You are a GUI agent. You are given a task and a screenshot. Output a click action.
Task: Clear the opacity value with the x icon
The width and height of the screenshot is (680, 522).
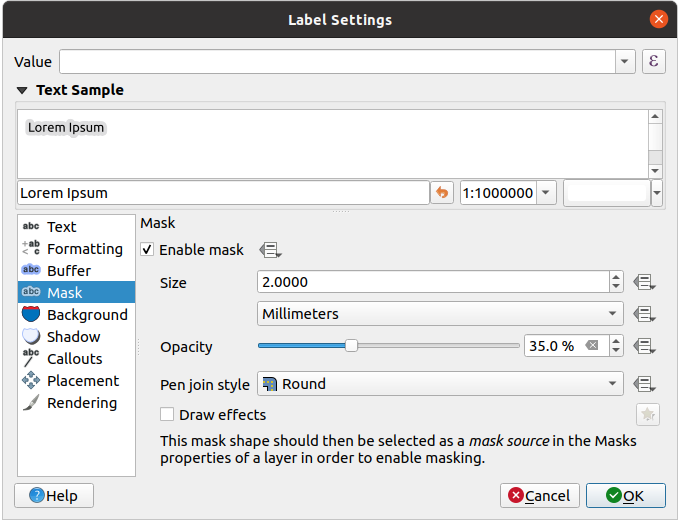tap(592, 346)
